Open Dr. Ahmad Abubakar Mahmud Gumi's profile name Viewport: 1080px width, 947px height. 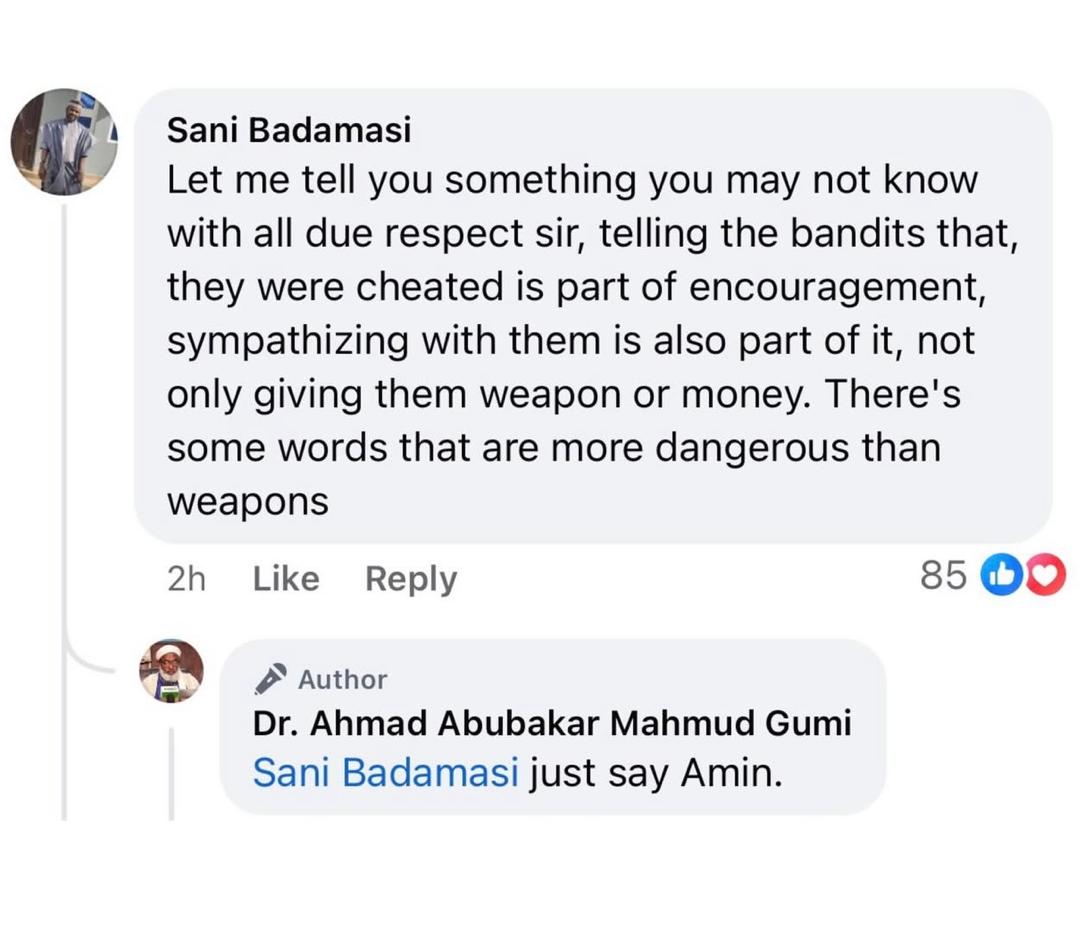click(x=551, y=724)
